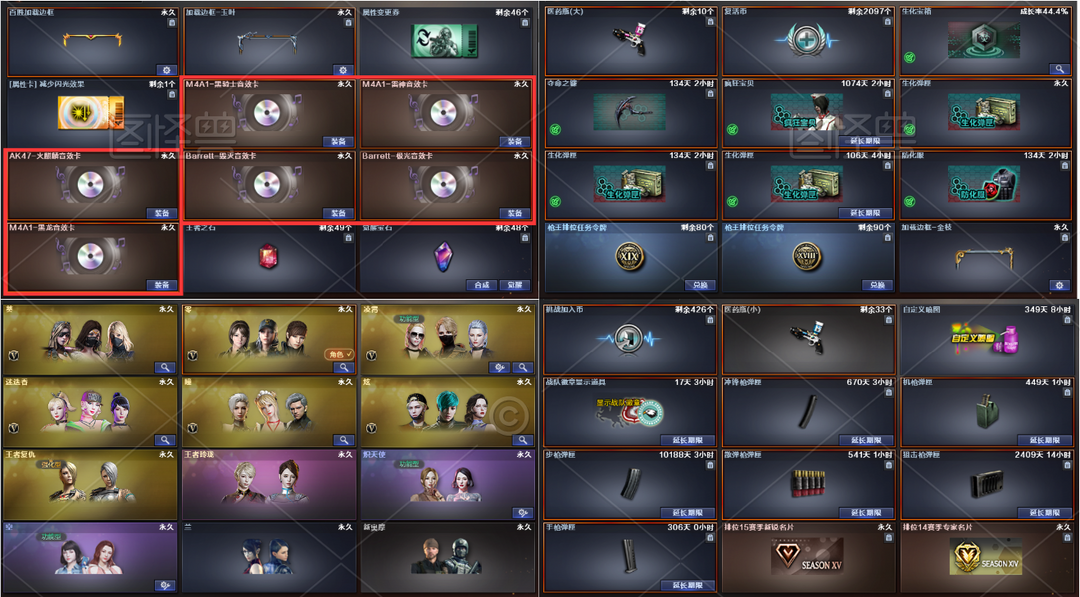Screen dimensions: 1080x597
Task: Equip the M4A1-雷神音效卡 sound card
Action: 515,141
